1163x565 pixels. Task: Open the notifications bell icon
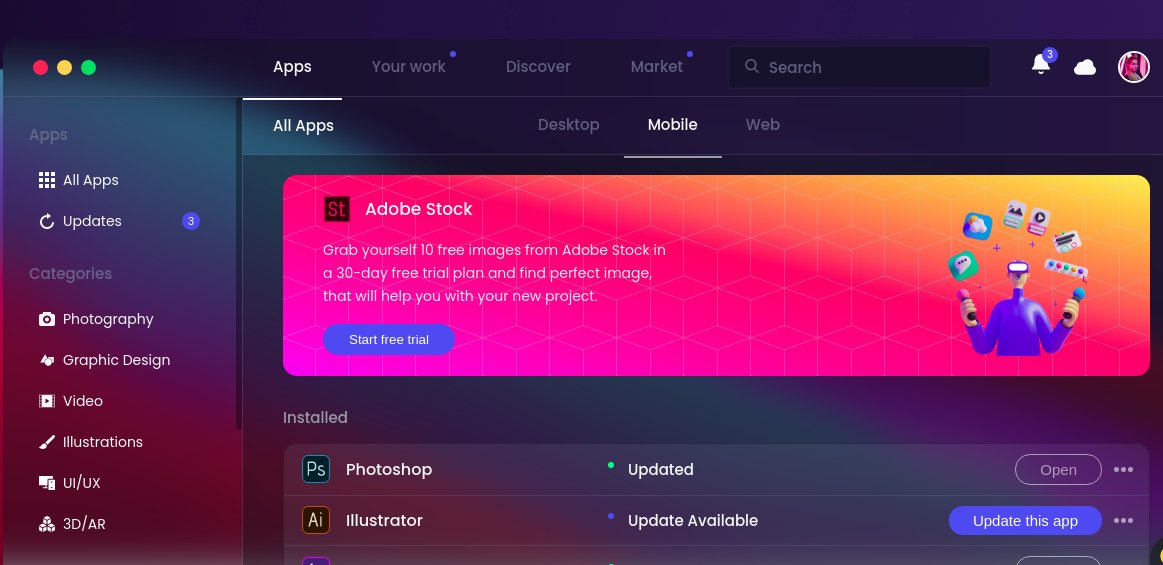1041,65
